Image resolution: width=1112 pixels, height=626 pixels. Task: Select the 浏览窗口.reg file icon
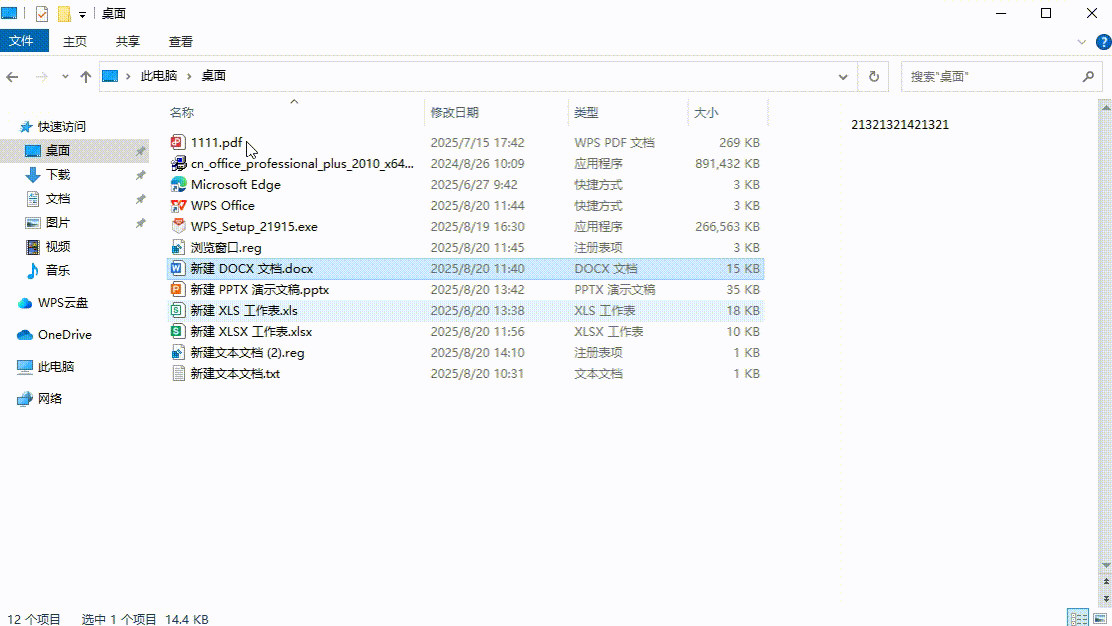[178, 247]
